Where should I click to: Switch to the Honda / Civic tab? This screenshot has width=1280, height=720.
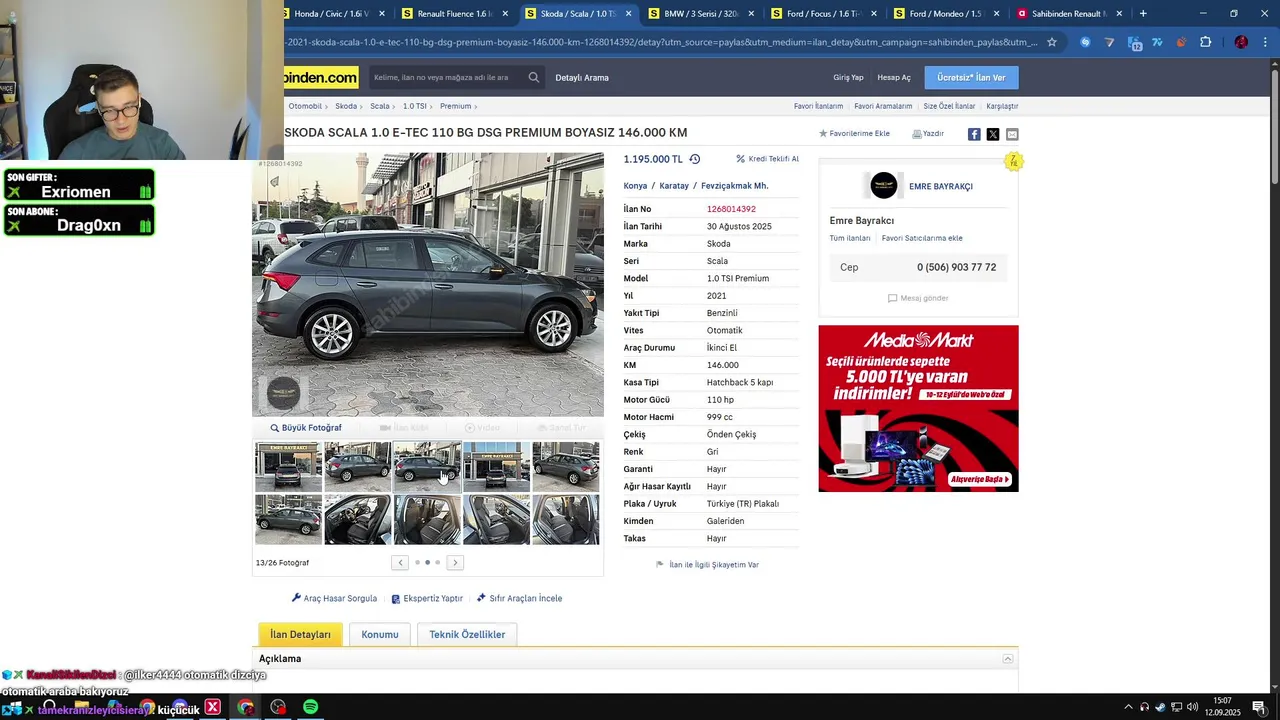click(x=330, y=14)
